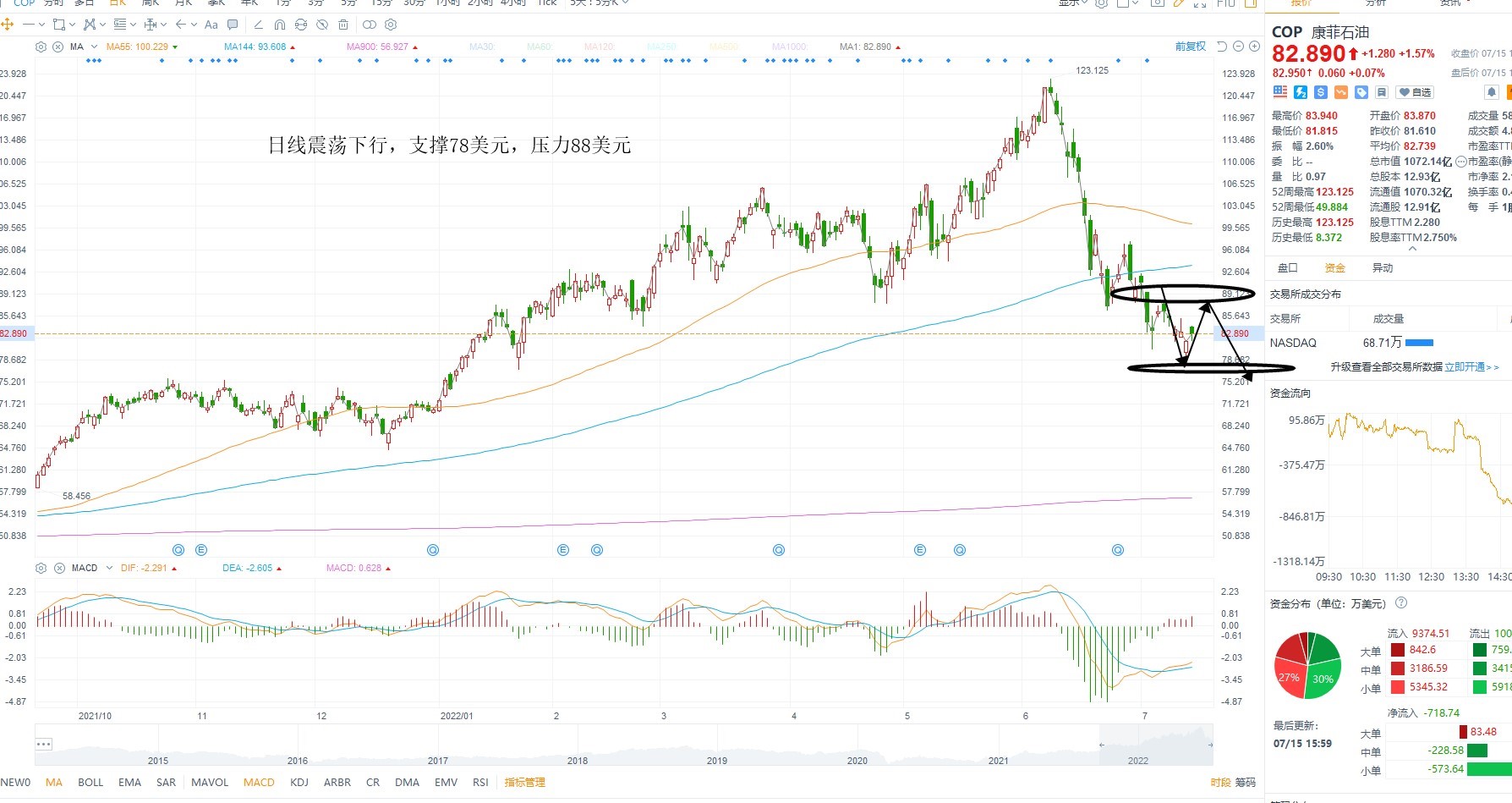Select the pitchfork pattern drawing tool
Image resolution: width=1512 pixels, height=803 pixels.
point(89,25)
